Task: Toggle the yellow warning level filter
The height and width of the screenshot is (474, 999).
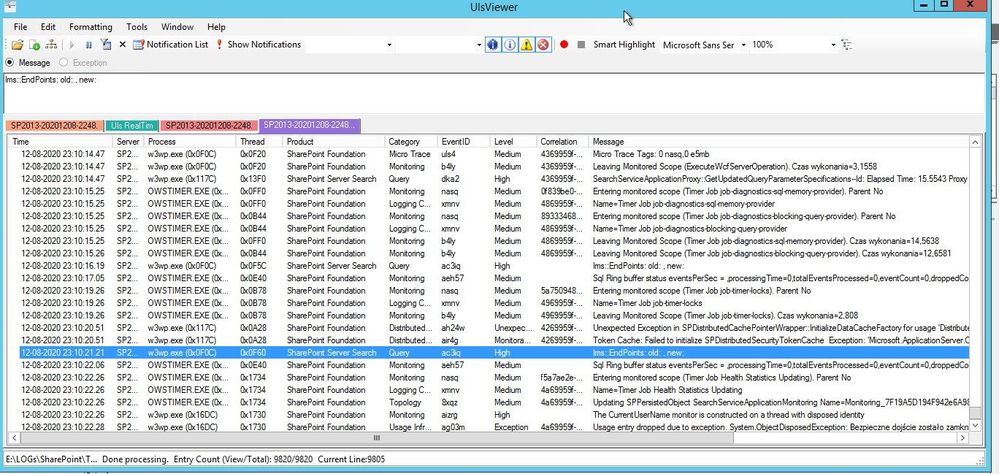Action: [526, 45]
